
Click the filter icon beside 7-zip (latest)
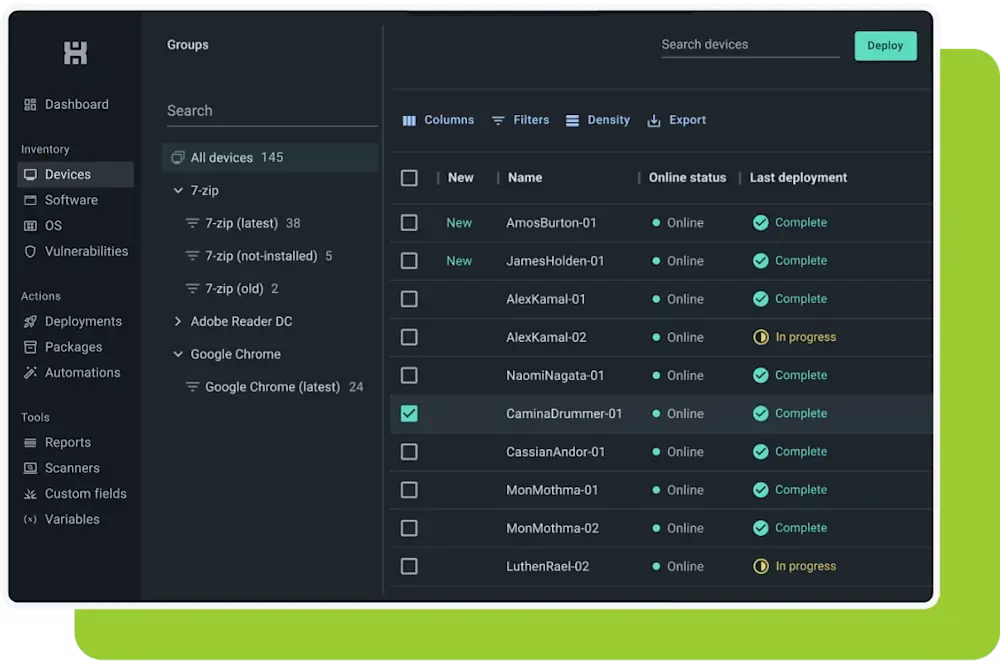point(192,223)
